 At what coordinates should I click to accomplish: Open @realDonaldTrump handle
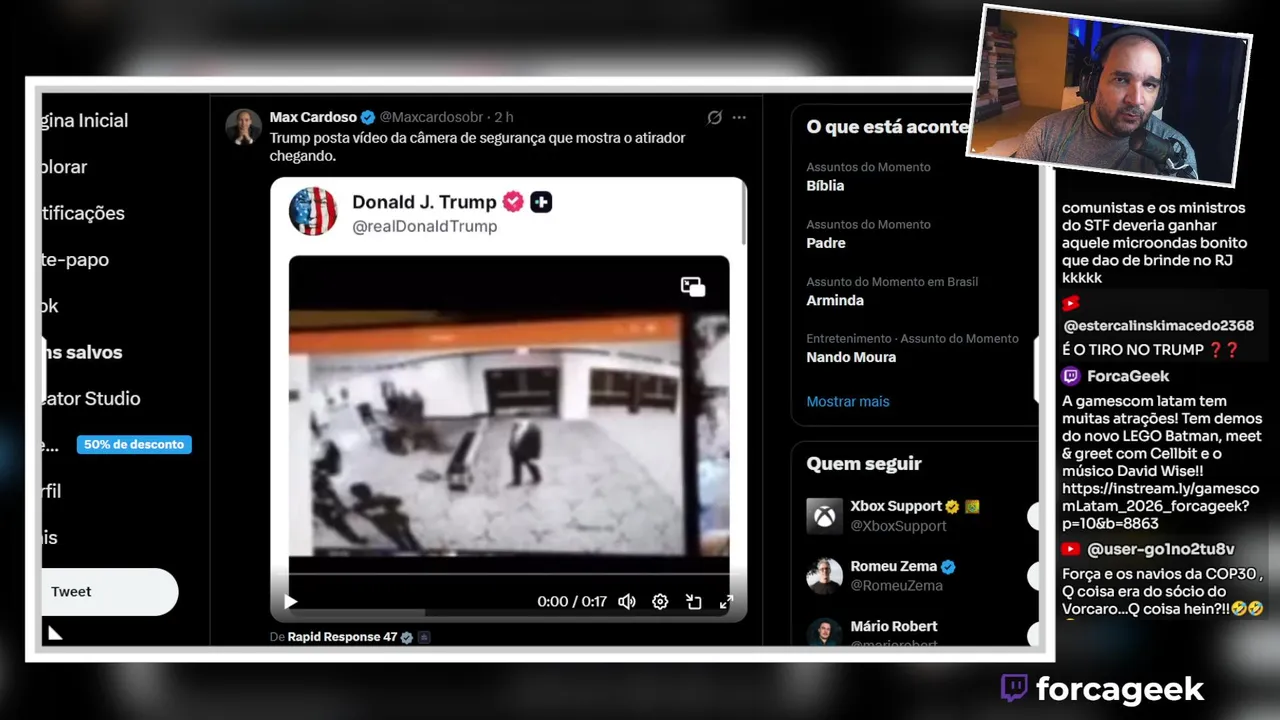click(x=424, y=226)
